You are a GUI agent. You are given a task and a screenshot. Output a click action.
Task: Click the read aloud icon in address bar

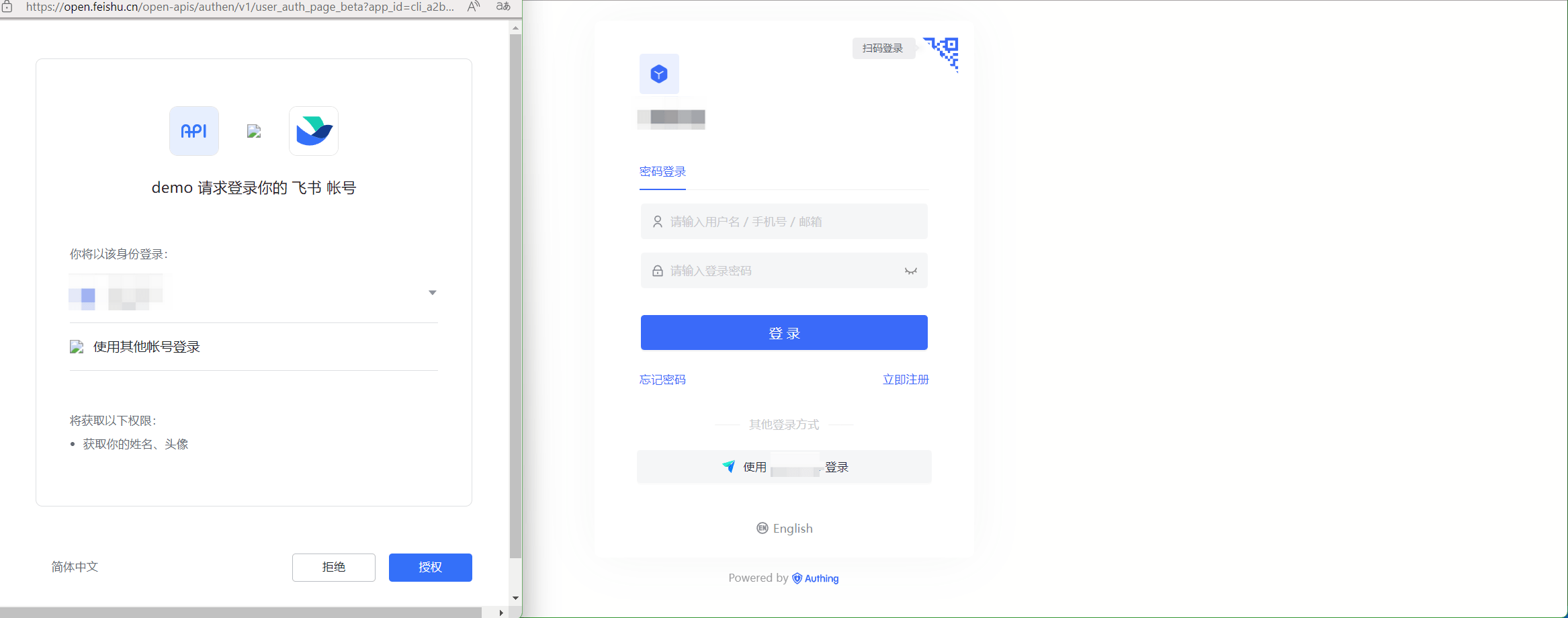(474, 7)
